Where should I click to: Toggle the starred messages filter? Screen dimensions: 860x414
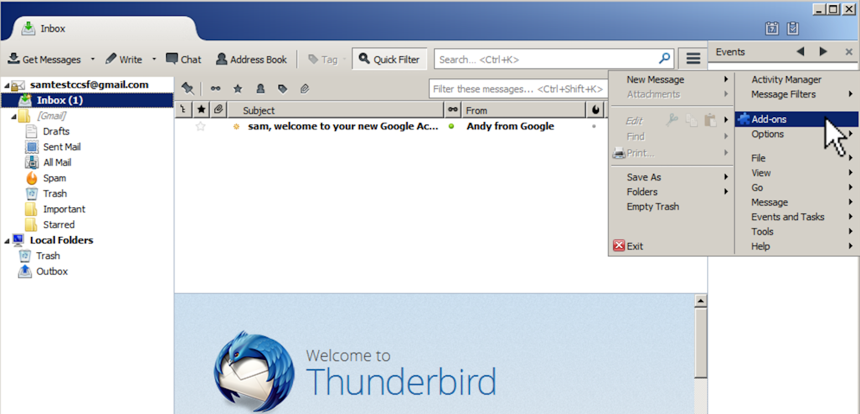(237, 88)
